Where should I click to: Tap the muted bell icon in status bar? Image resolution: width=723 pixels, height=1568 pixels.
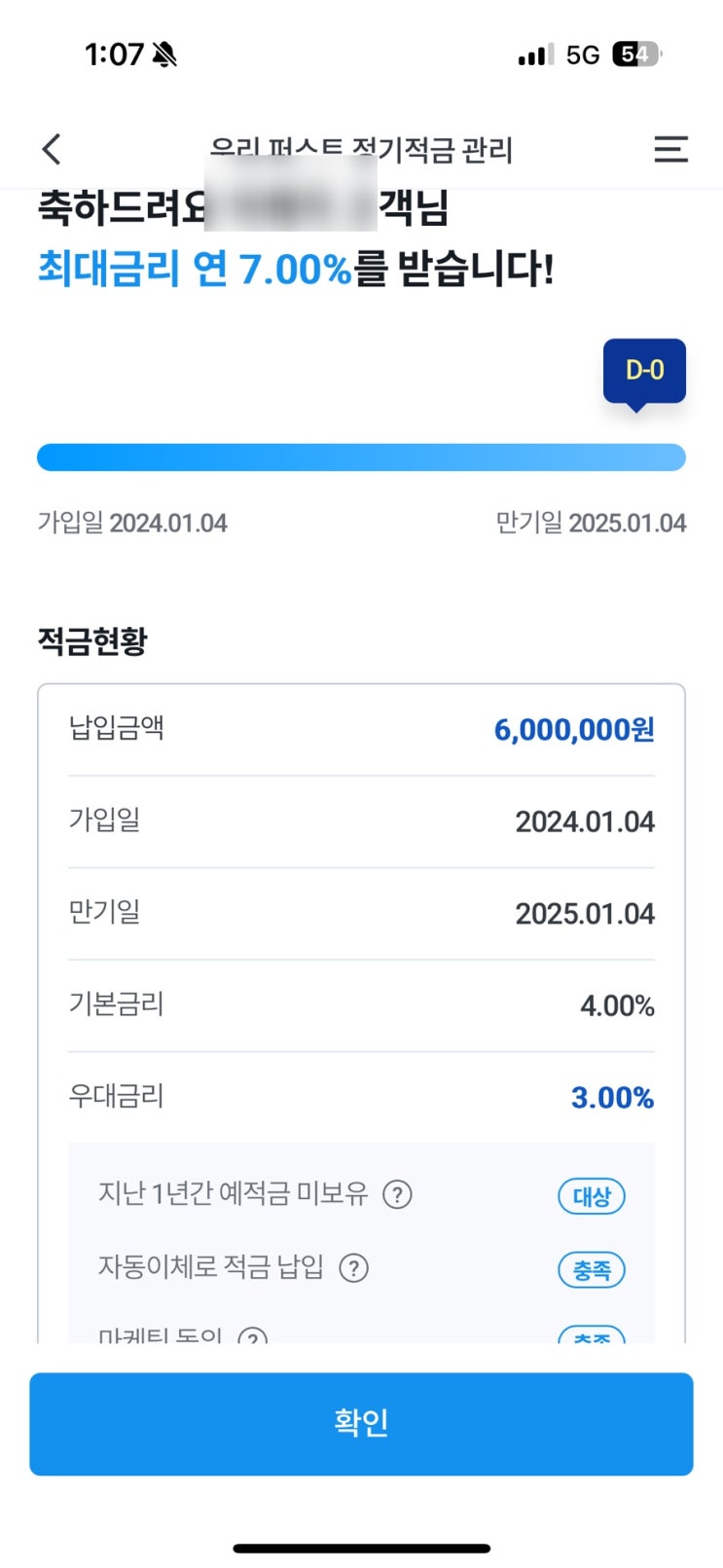tap(165, 55)
